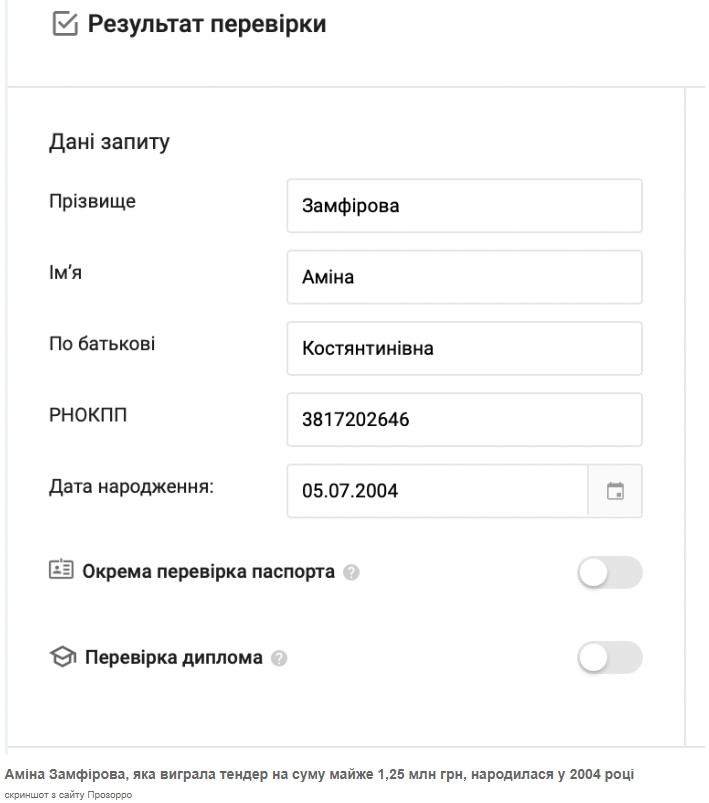The height and width of the screenshot is (803, 709).
Task: Click the Результат перевірки heading
Action: (x=206, y=25)
